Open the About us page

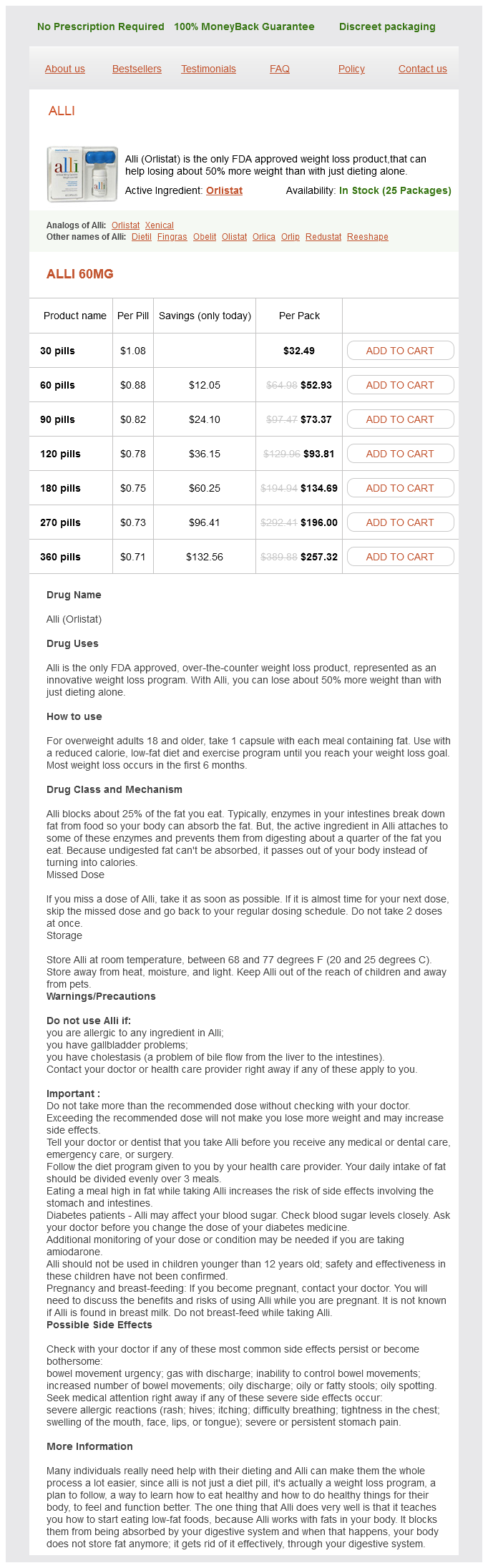tap(65, 69)
